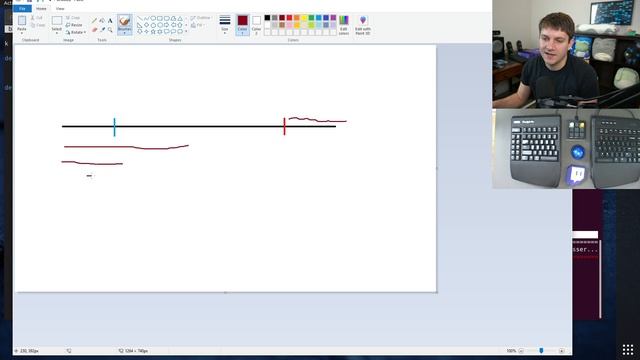
Task: Select the Fill with color bucket tool
Action: pos(102,20)
